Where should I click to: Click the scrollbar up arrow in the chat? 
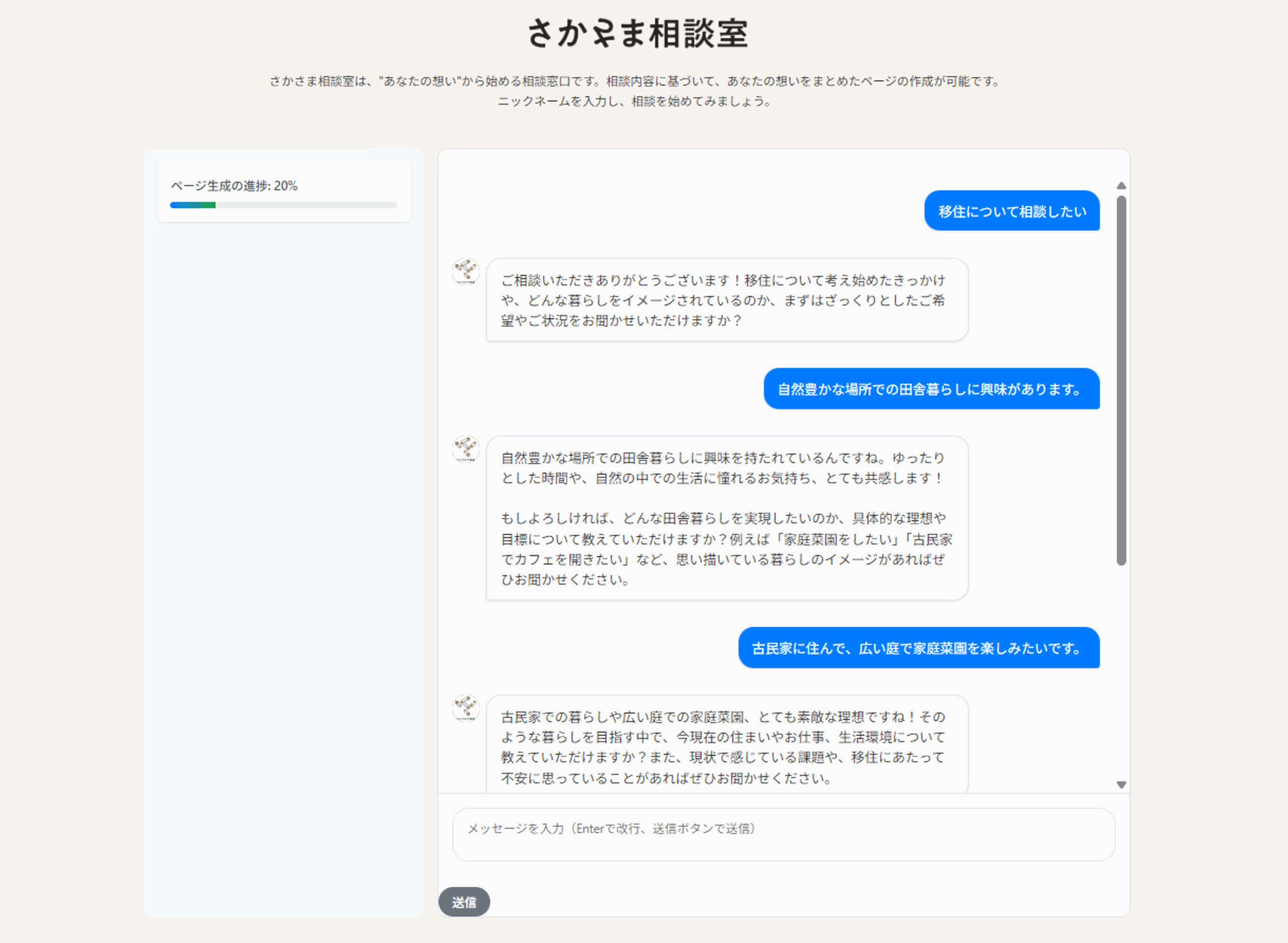(1121, 186)
